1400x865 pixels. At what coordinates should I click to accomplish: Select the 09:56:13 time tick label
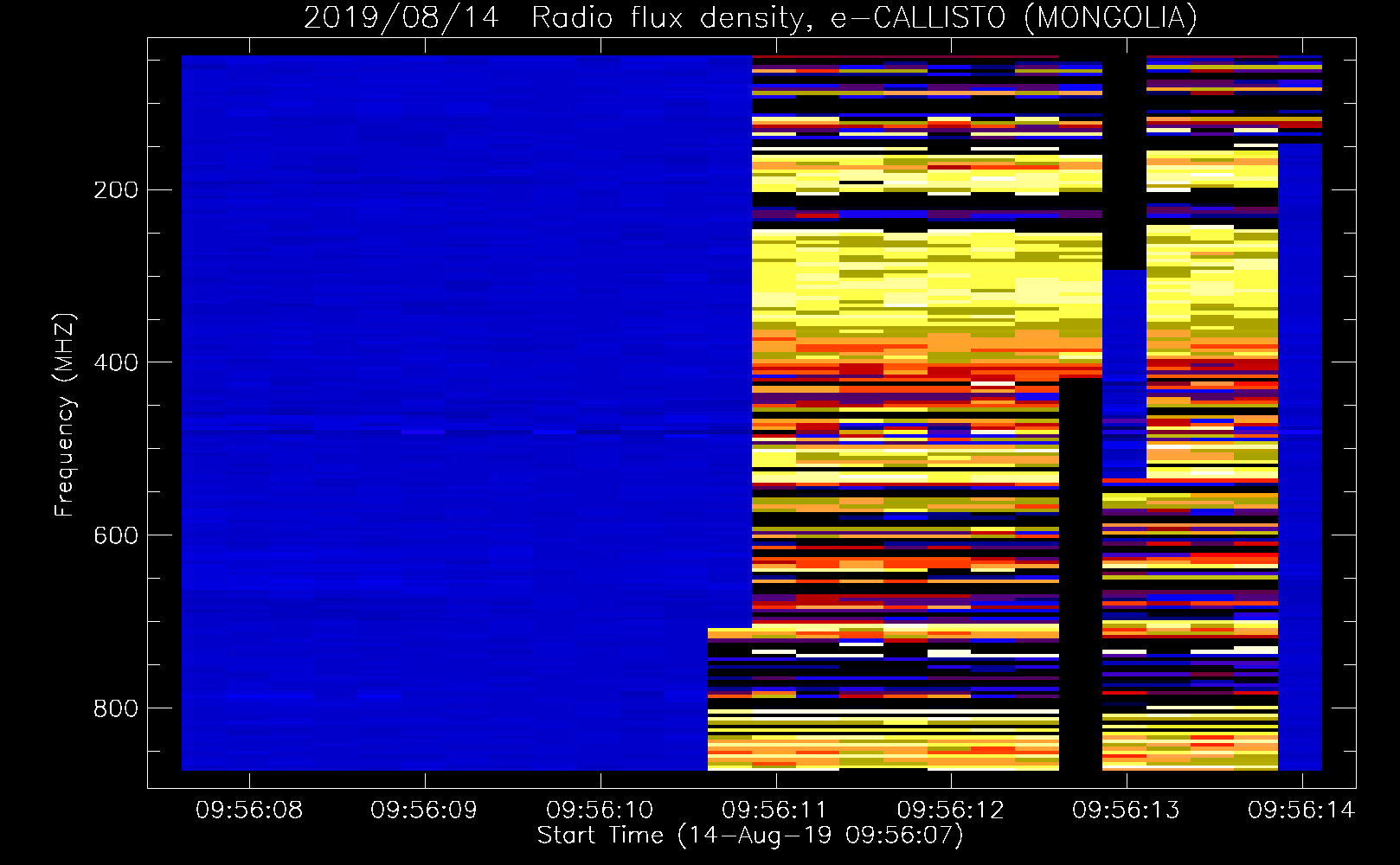tap(1126, 811)
